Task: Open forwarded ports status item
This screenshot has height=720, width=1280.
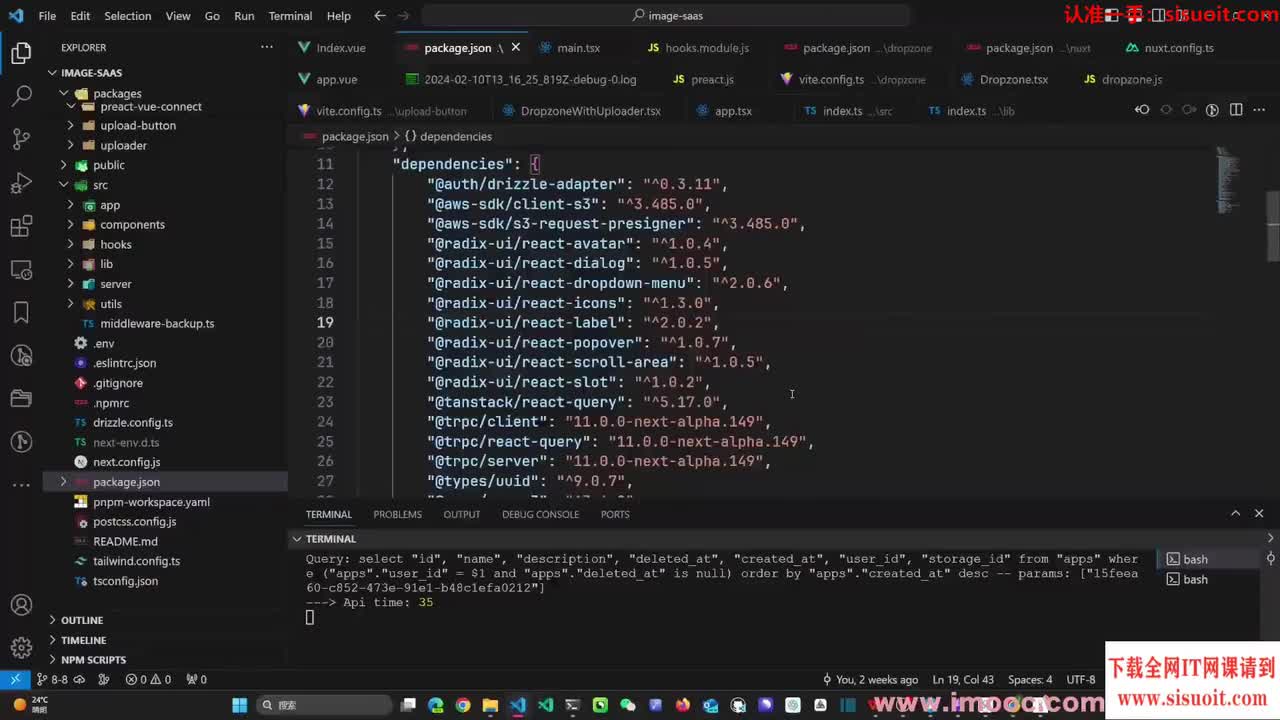Action: [196, 679]
